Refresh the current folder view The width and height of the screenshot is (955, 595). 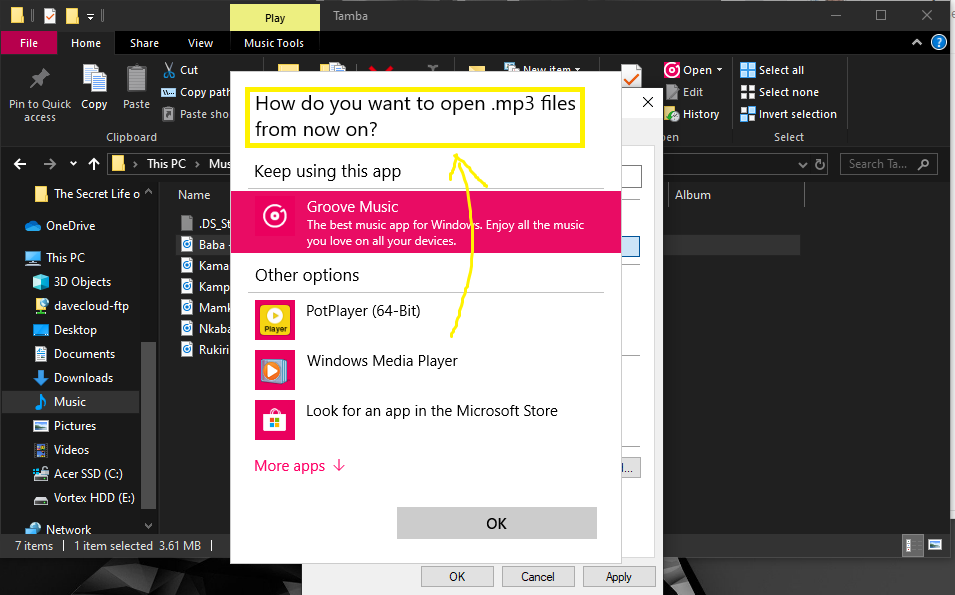pos(820,164)
